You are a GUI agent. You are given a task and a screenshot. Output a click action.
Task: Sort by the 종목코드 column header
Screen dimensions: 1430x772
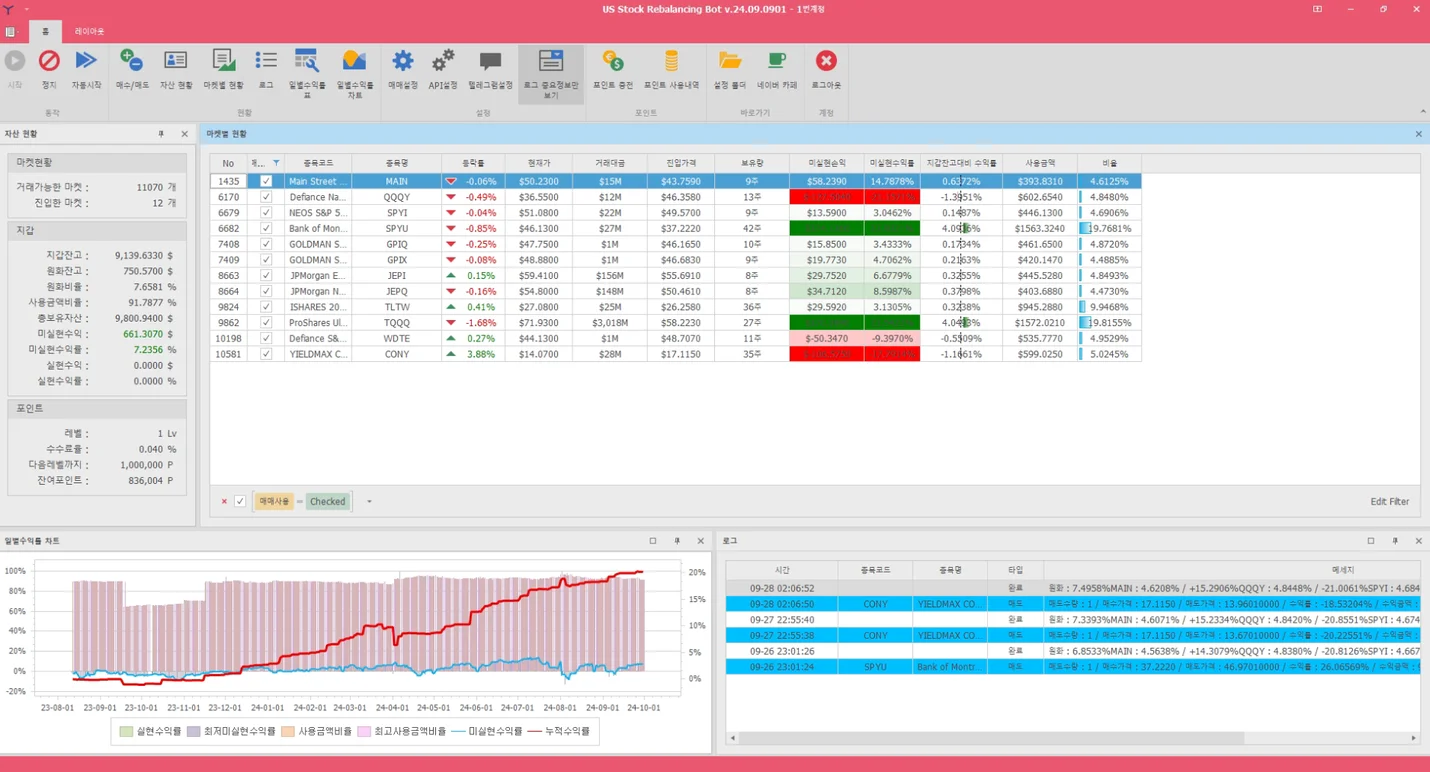[x=318, y=163]
